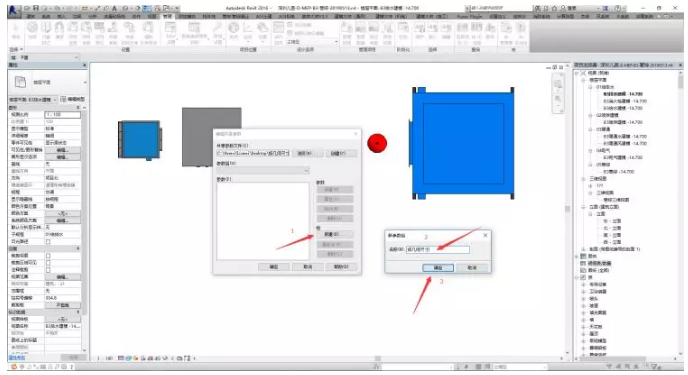Click the shared parameter file path field
Screen dimensions: 688x375
[253, 154]
